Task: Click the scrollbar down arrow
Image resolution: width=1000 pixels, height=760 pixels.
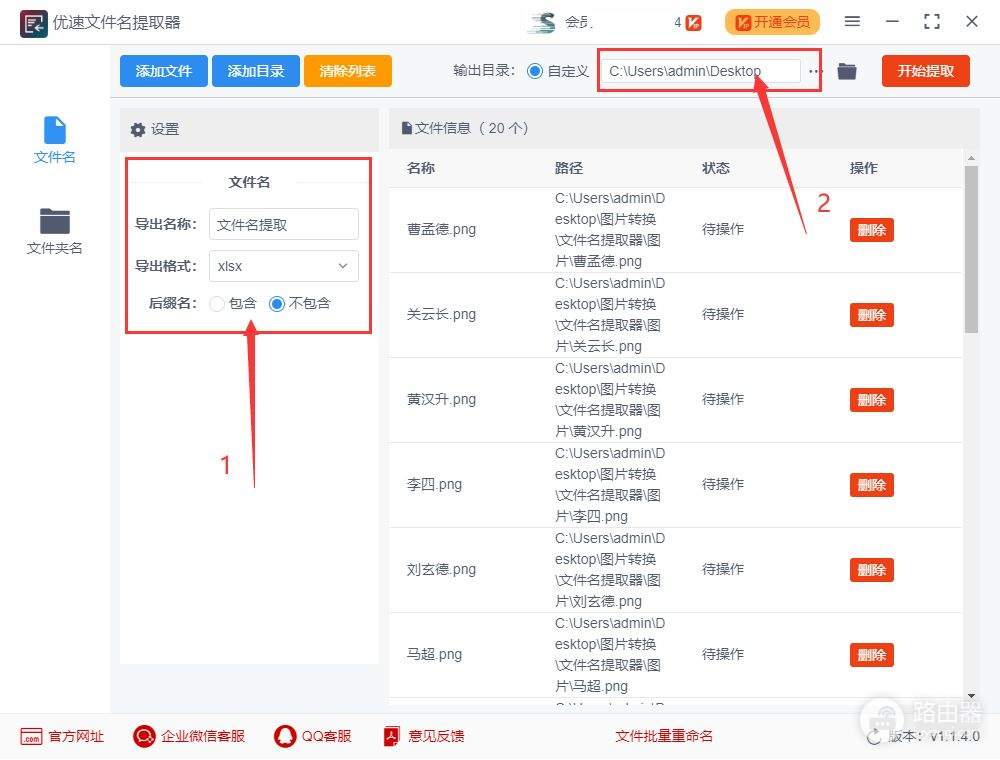Action: (x=971, y=696)
